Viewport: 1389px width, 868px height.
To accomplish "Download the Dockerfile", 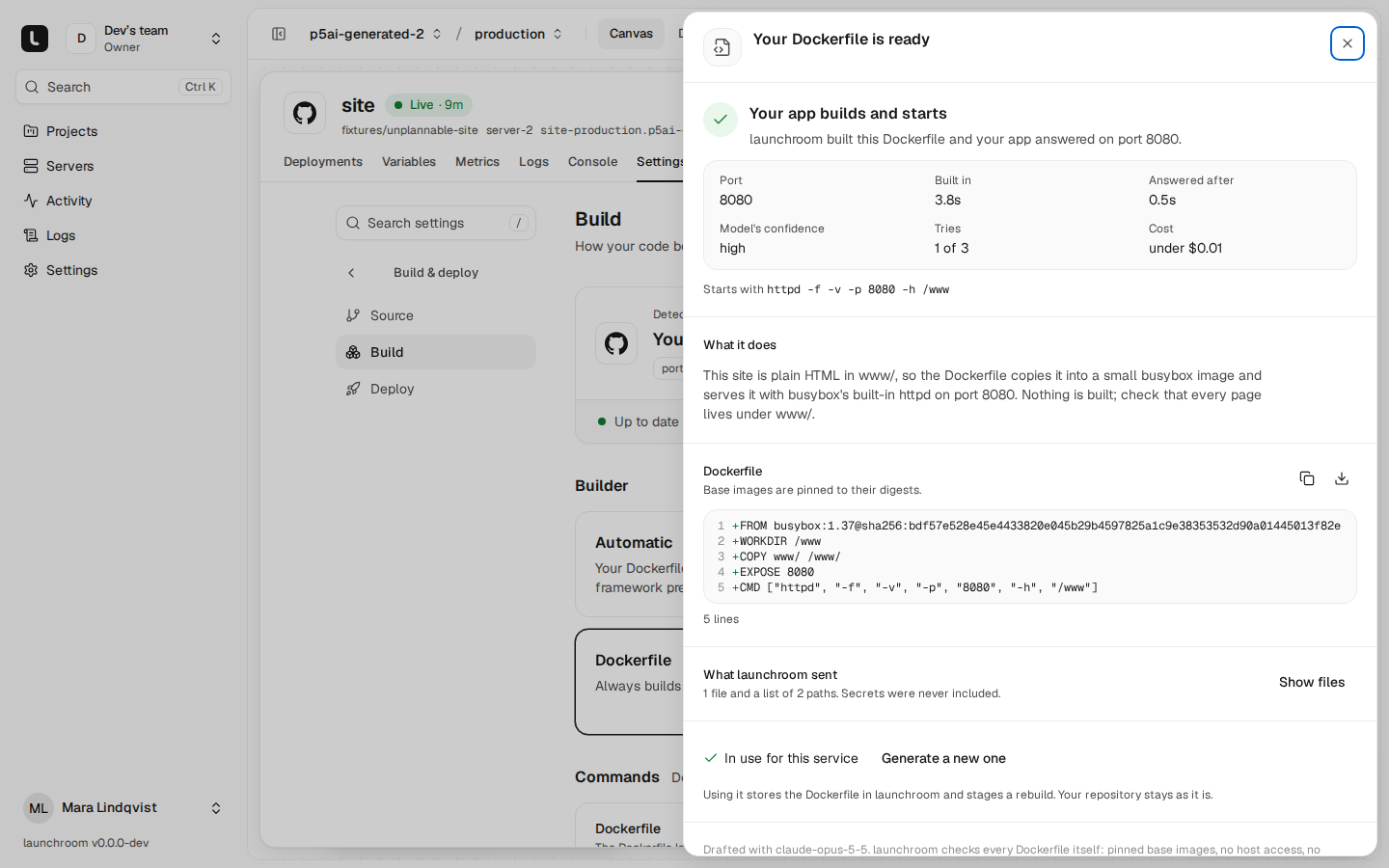I will pyautogui.click(x=1342, y=478).
